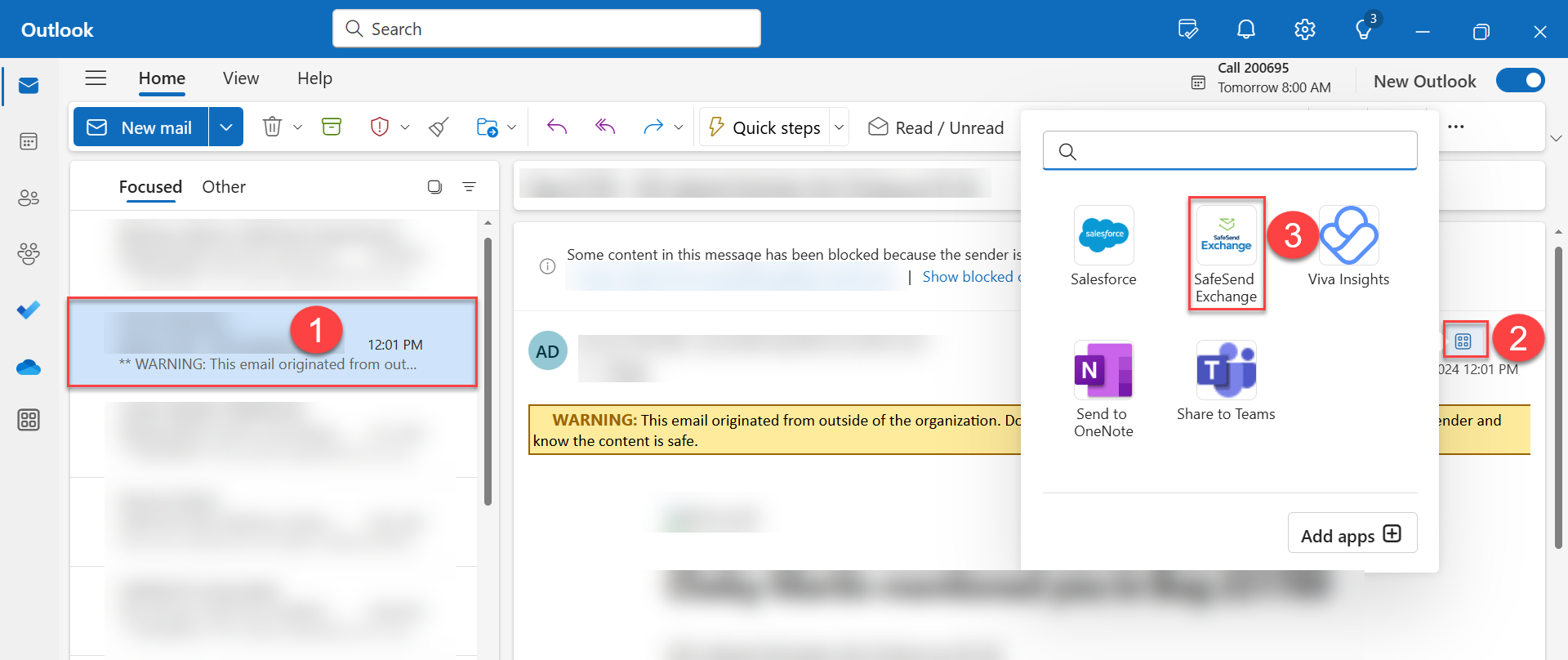
Task: Archive the selected message
Action: tap(332, 127)
